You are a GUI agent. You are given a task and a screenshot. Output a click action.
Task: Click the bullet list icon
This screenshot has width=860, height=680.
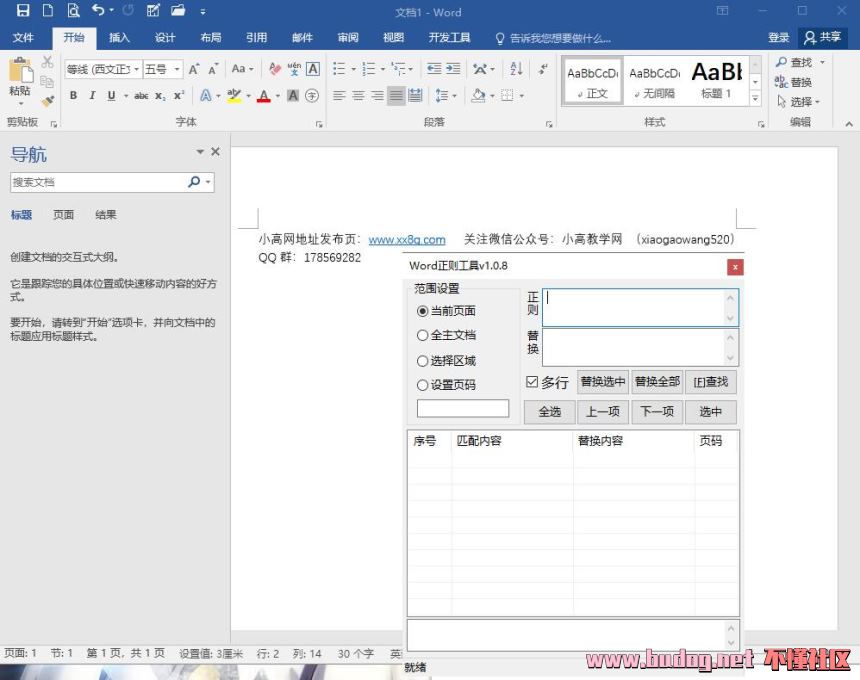tap(340, 69)
